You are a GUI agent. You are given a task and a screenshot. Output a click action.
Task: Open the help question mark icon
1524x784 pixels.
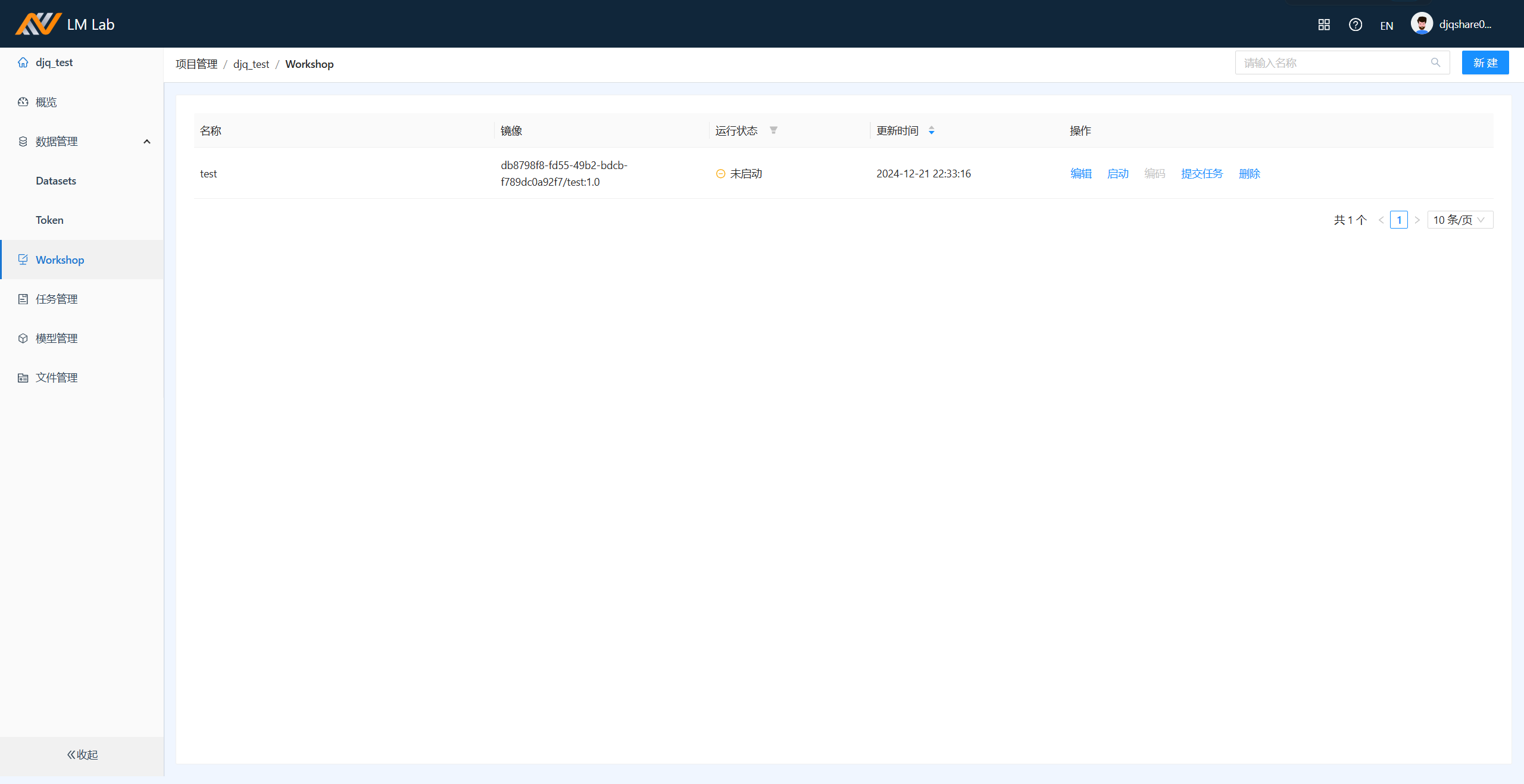coord(1356,24)
